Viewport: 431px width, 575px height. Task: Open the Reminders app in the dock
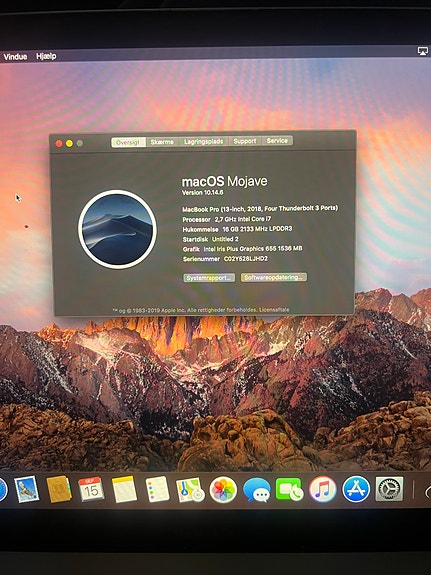[x=157, y=489]
